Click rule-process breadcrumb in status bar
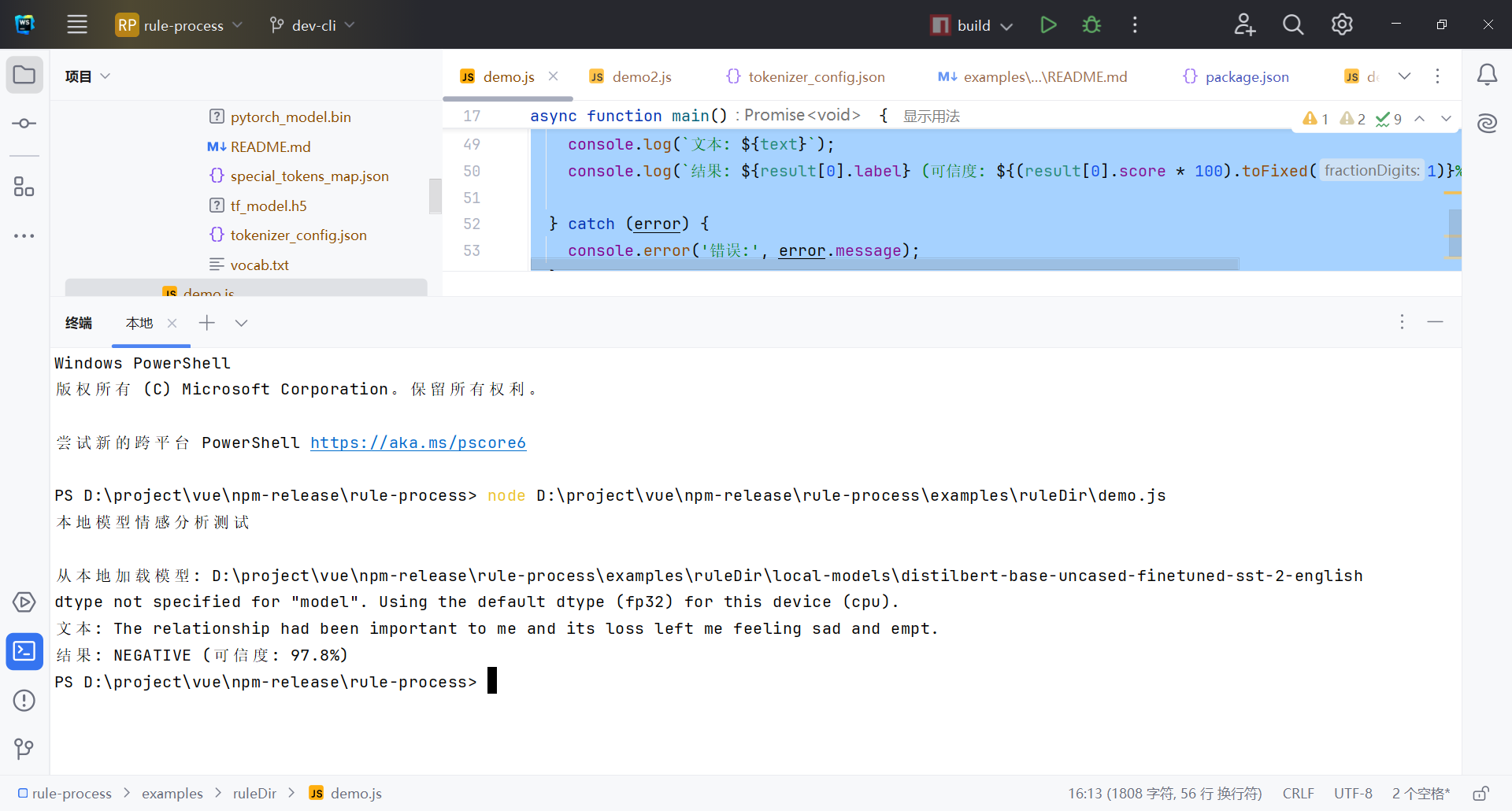 pos(65,794)
